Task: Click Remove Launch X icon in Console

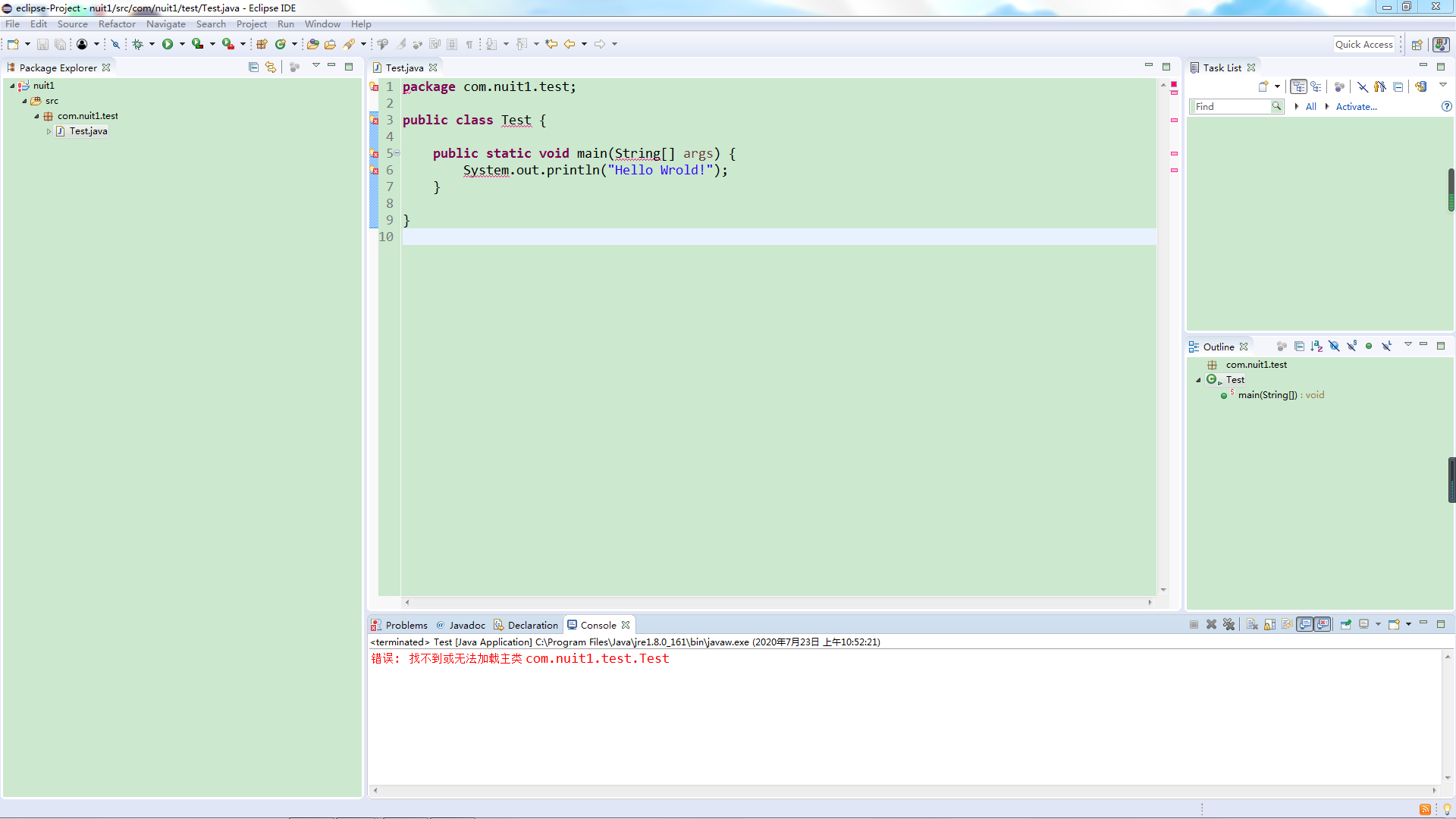Action: point(1211,625)
